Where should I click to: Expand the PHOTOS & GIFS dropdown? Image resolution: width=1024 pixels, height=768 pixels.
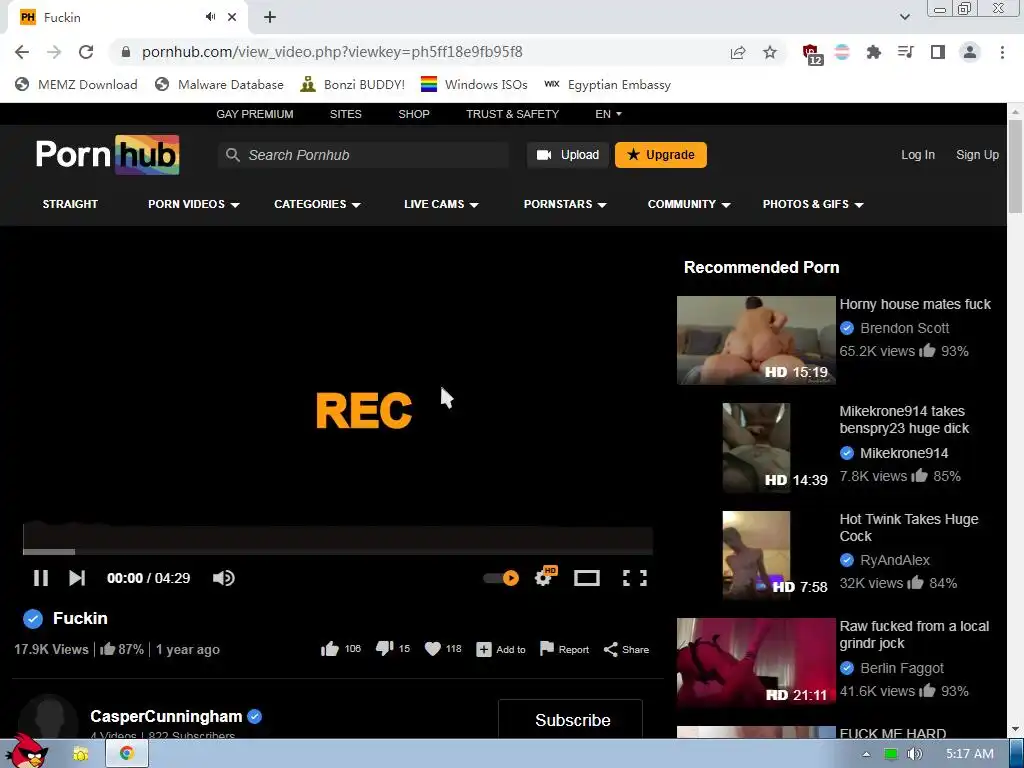[813, 204]
